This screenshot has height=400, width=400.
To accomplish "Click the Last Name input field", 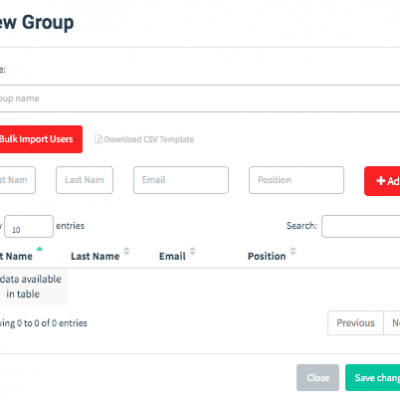I will (x=85, y=180).
